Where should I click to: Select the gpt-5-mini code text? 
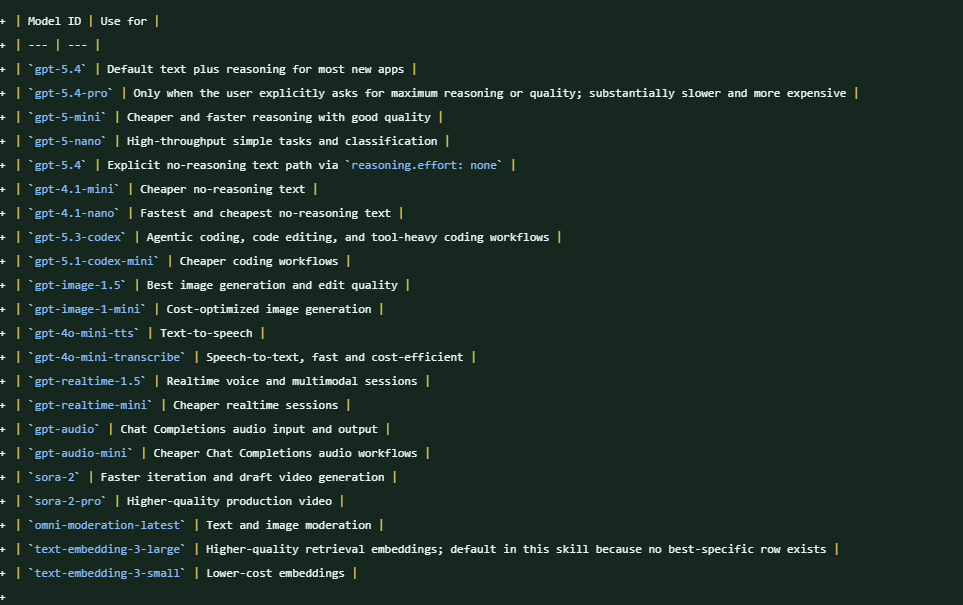68,117
